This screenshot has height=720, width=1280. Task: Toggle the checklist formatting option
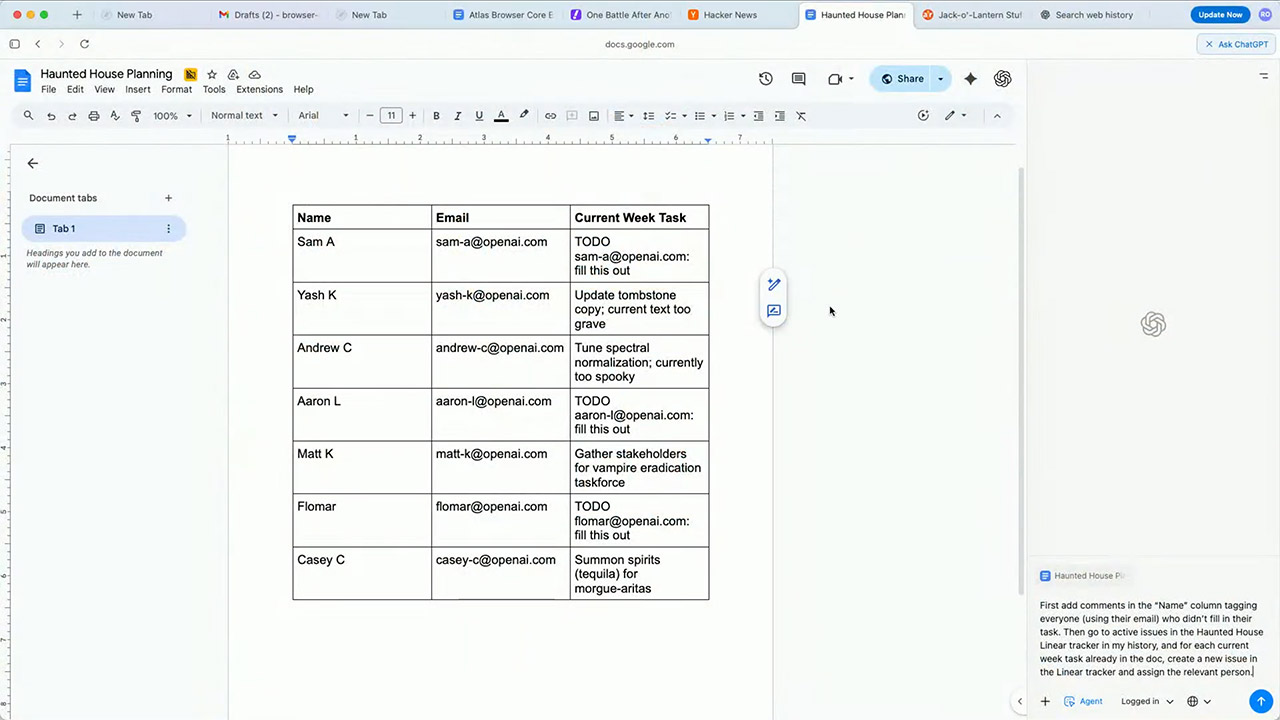670,115
